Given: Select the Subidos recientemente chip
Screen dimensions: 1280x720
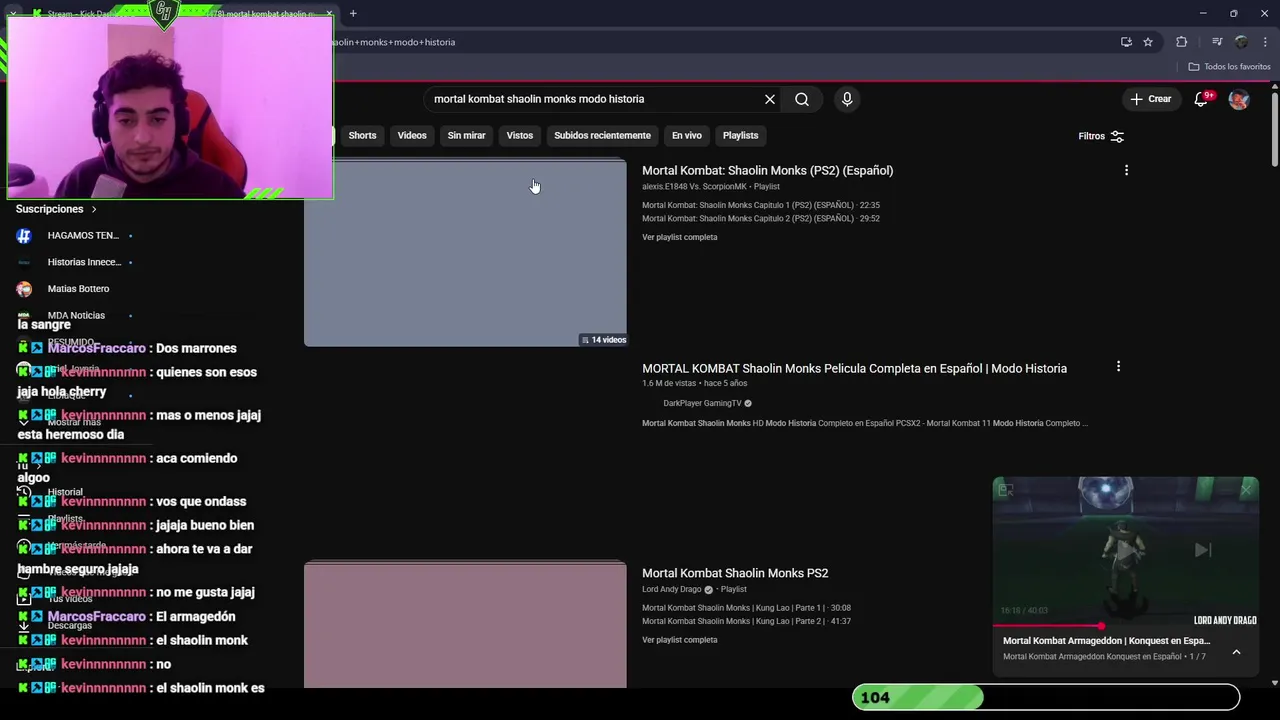Looking at the screenshot, I should [x=602, y=135].
